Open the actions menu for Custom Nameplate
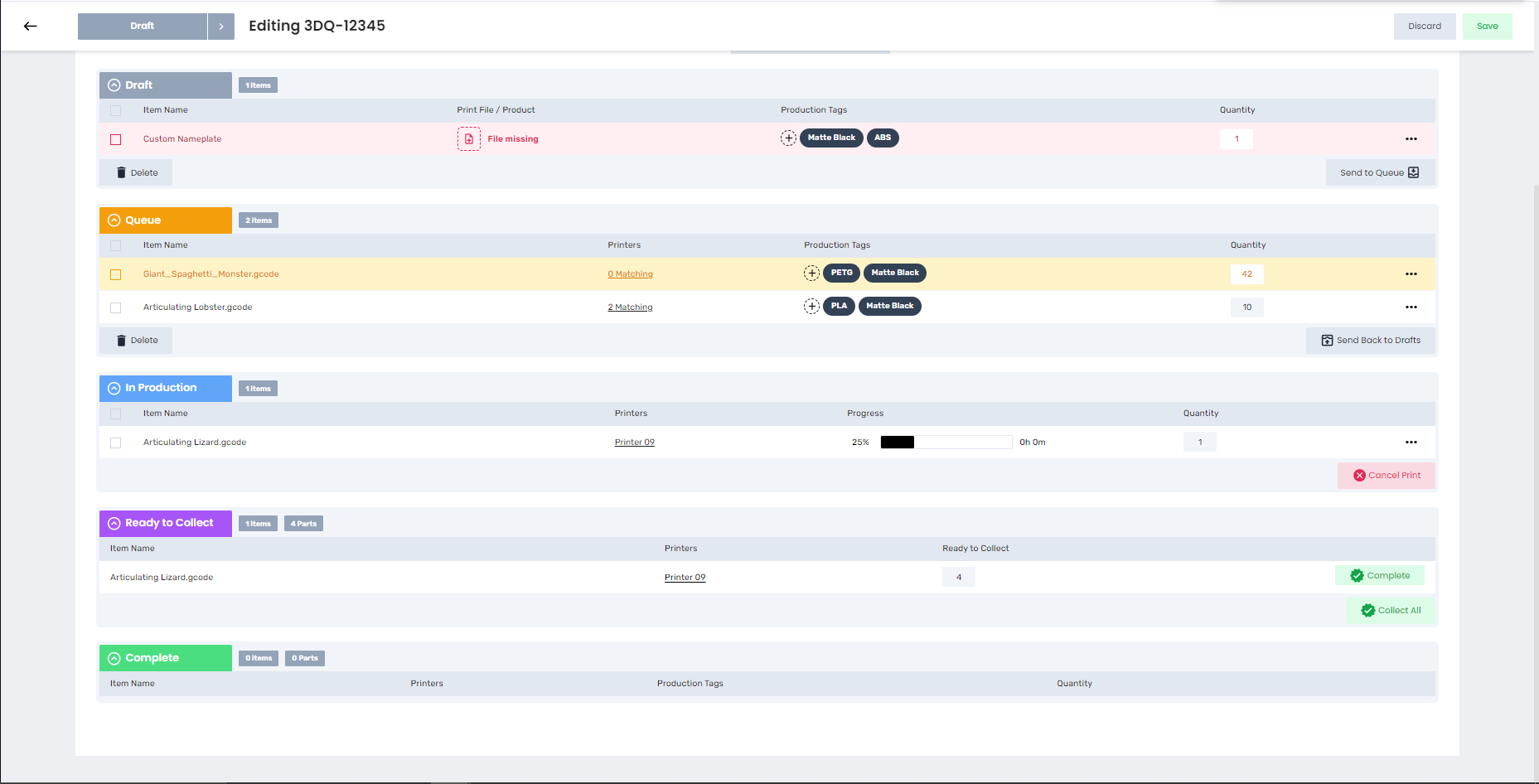This screenshot has width=1539, height=784. [x=1411, y=139]
